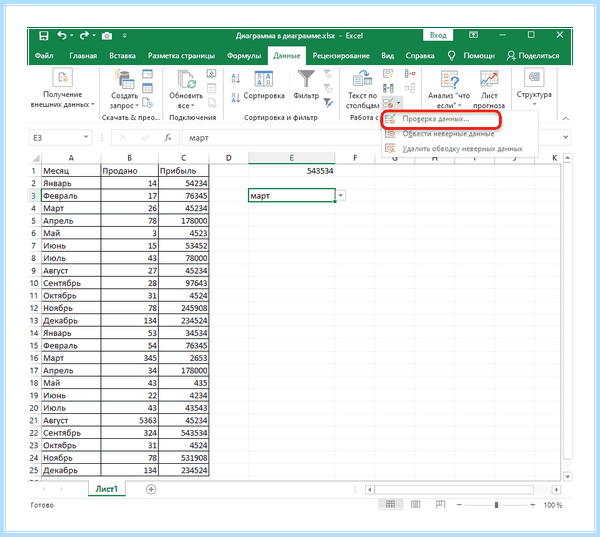The image size is (600, 537).
Task: Sort ascending A to Я
Action: [235, 78]
